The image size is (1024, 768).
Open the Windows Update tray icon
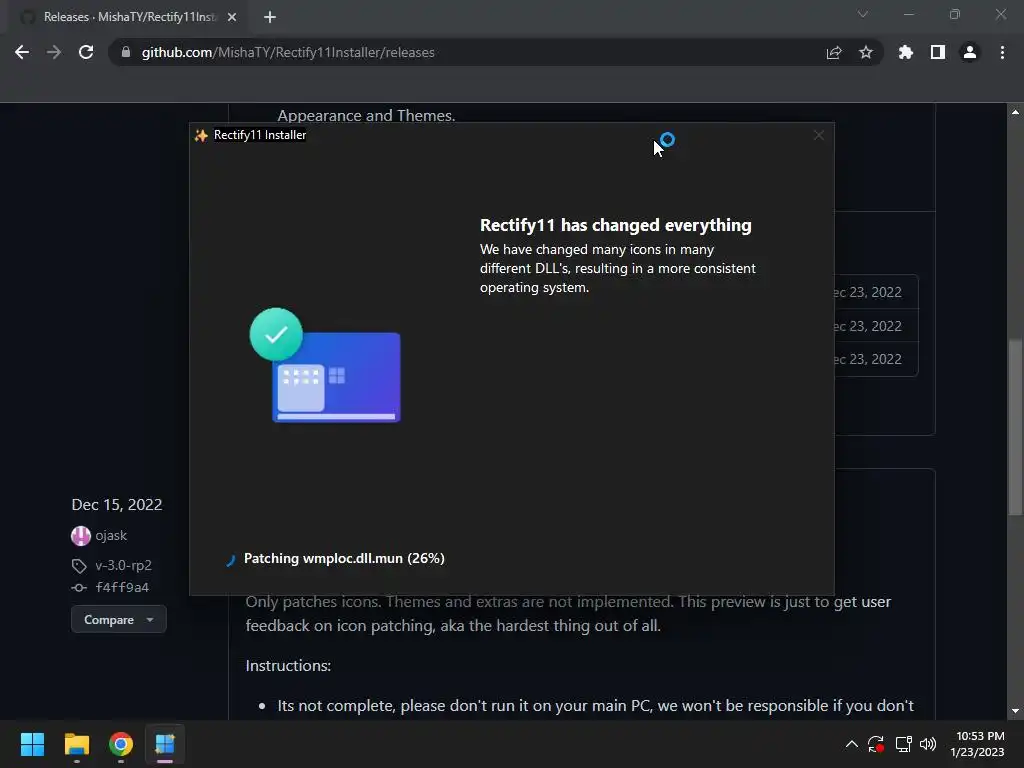(876, 744)
